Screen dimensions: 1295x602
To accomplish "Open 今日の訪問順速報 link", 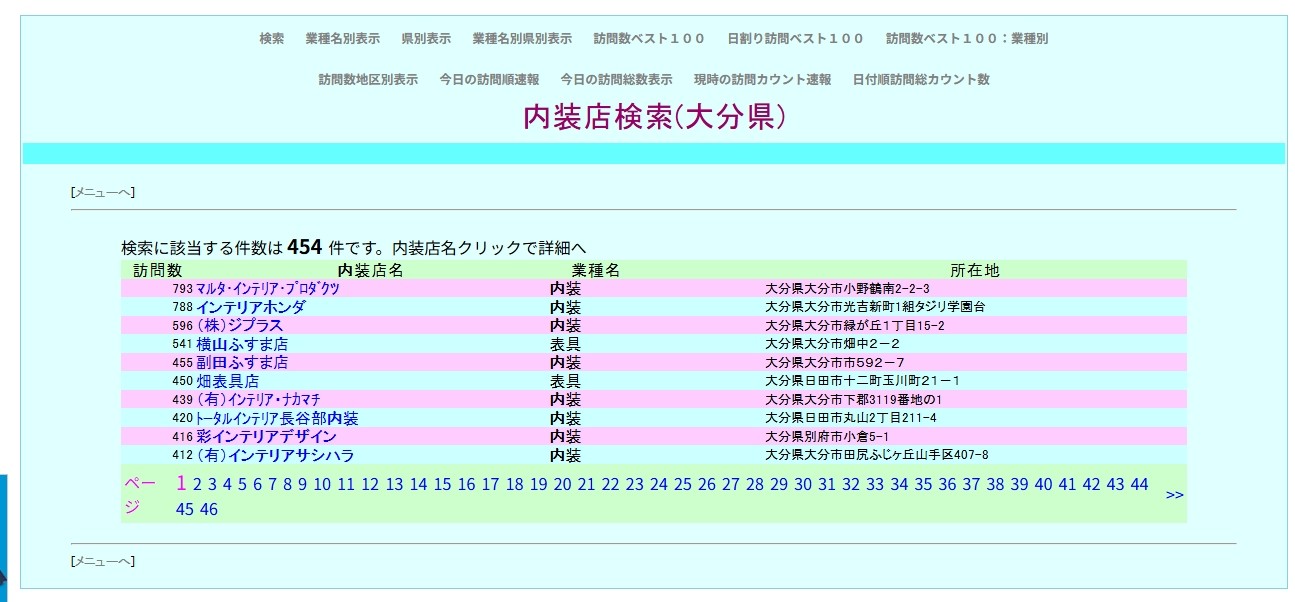I will [489, 80].
